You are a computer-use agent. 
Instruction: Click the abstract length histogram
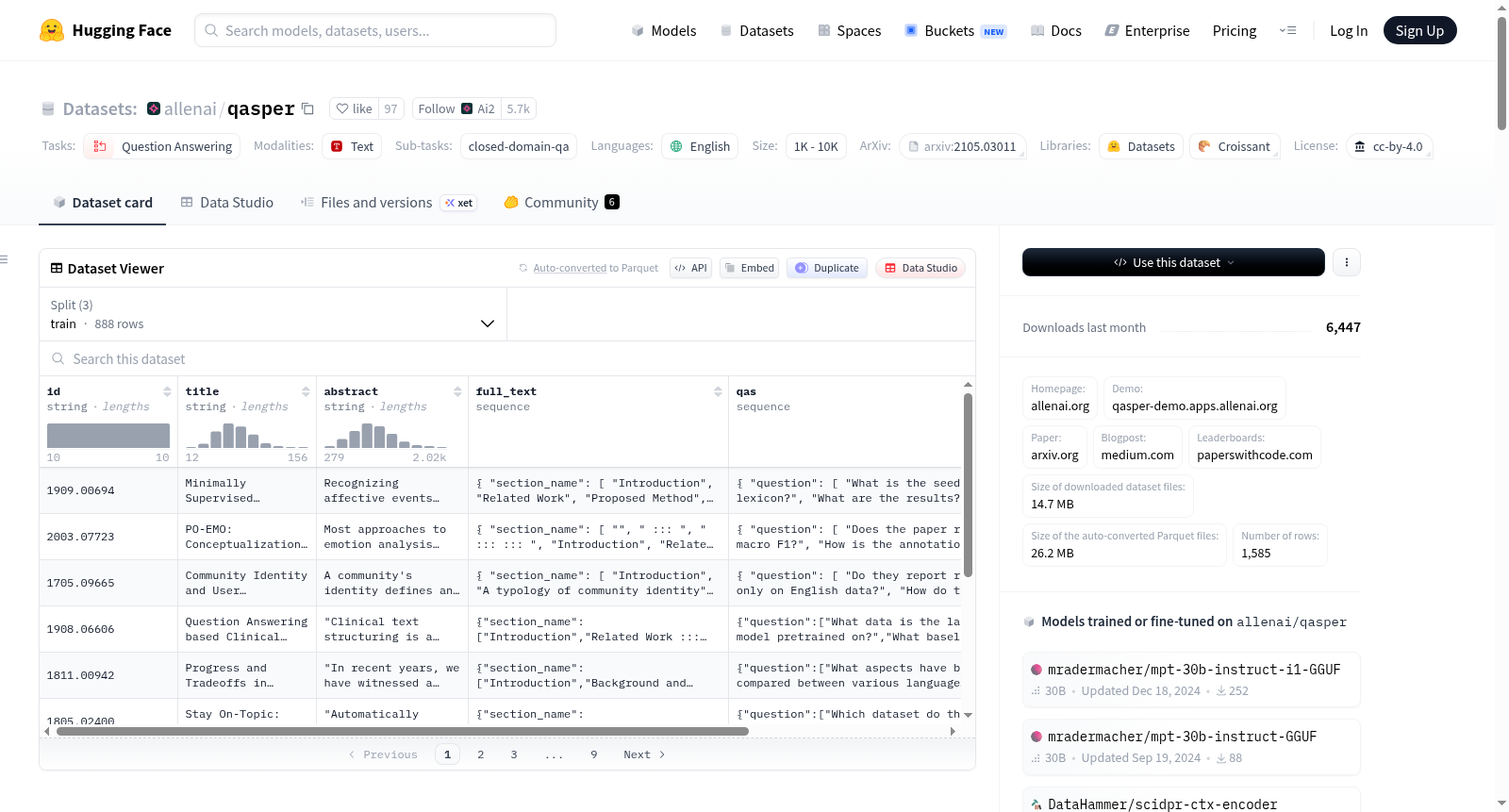[386, 436]
